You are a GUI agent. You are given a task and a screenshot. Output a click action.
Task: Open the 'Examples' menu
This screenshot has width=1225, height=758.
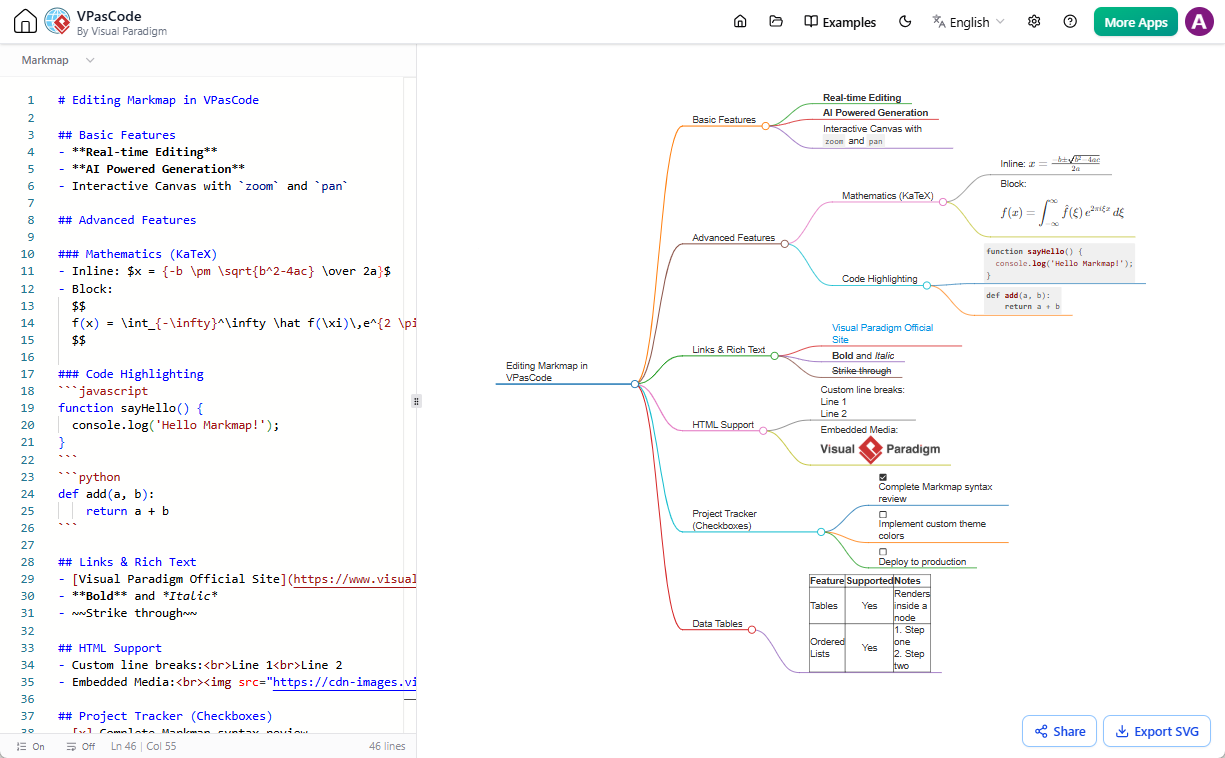coord(840,22)
